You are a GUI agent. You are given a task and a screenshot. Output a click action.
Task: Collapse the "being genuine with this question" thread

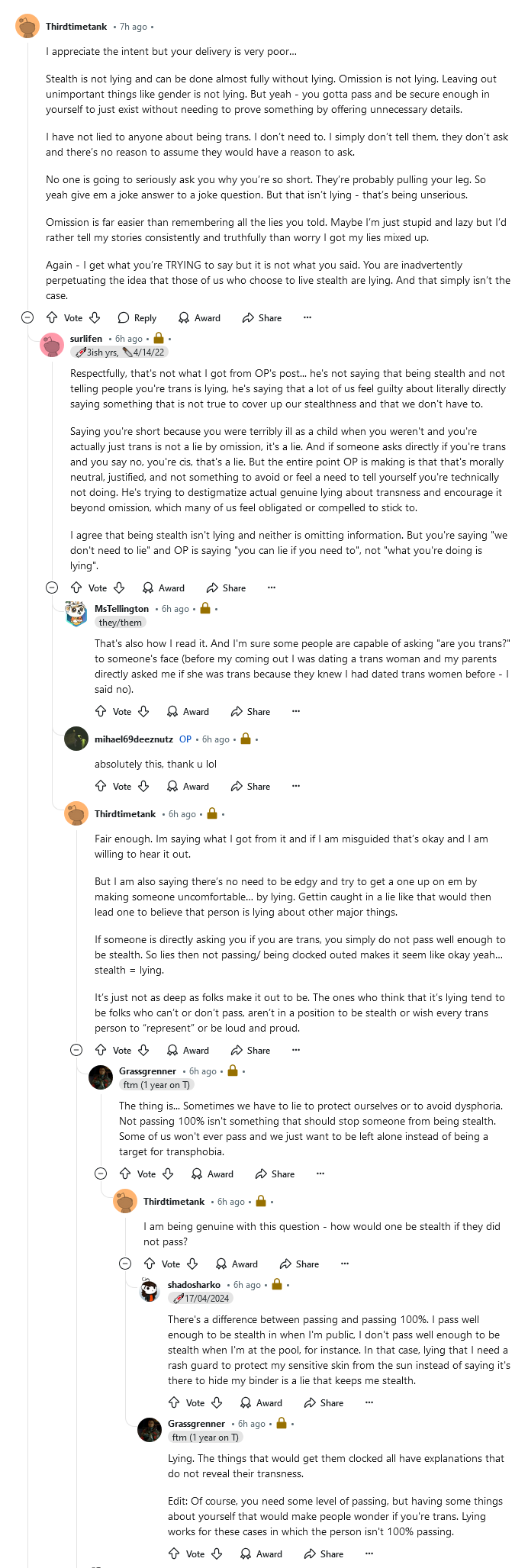coord(125,1264)
